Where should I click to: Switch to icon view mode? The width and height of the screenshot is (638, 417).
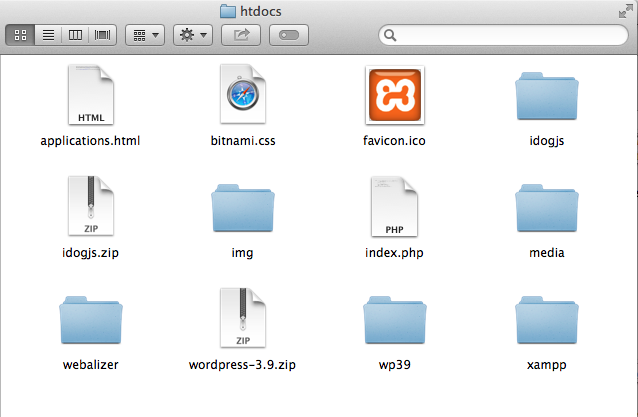coord(21,35)
